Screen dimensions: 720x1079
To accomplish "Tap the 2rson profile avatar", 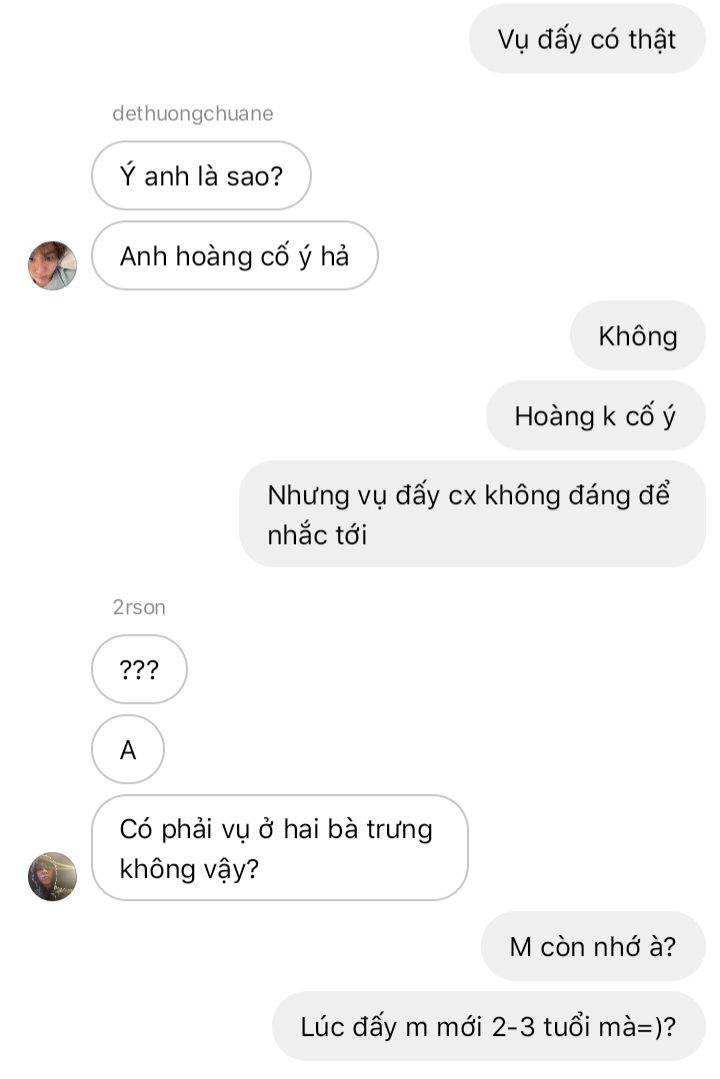I will pyautogui.click(x=52, y=876).
